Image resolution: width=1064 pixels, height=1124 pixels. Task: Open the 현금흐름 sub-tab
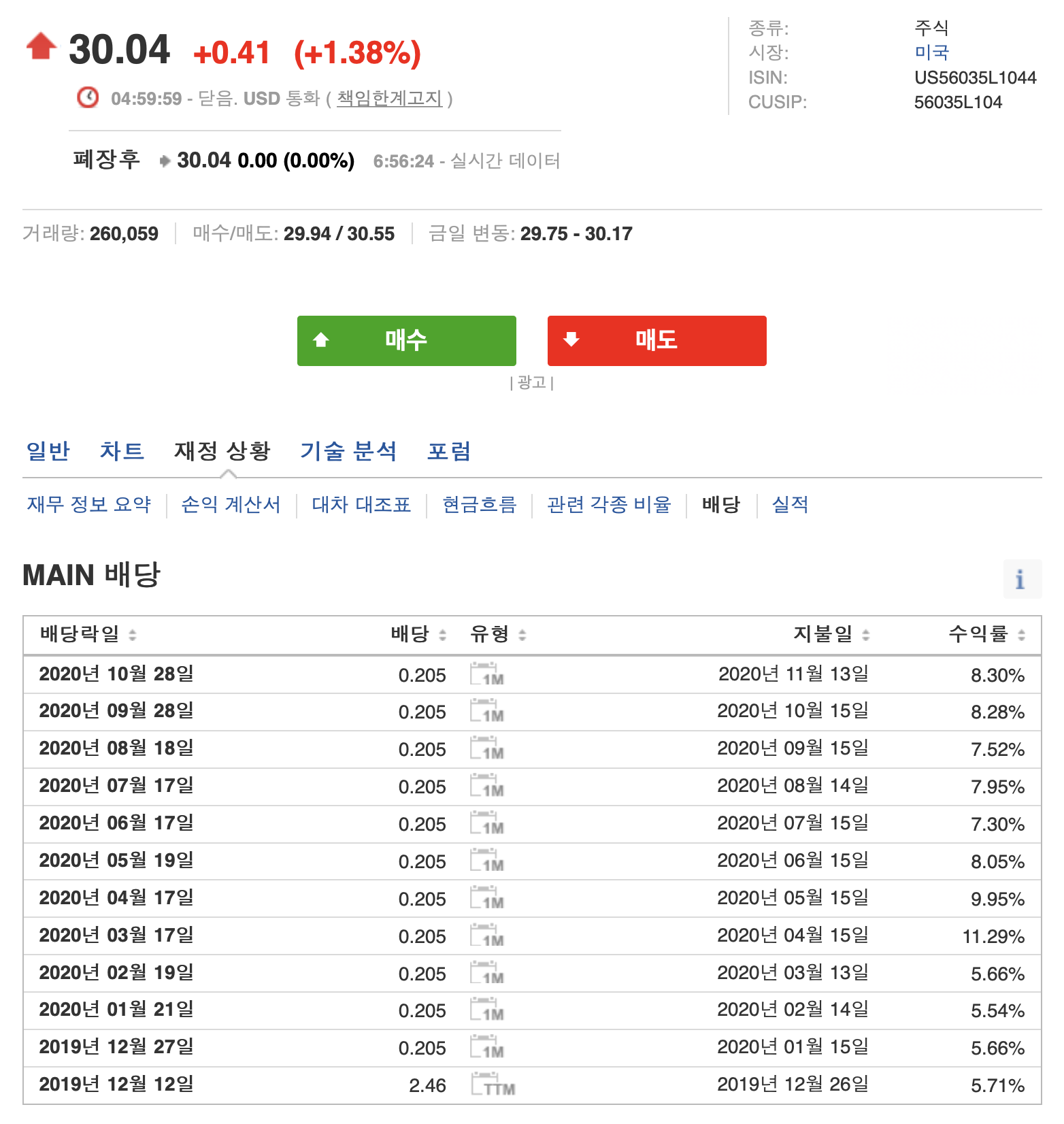point(480,504)
